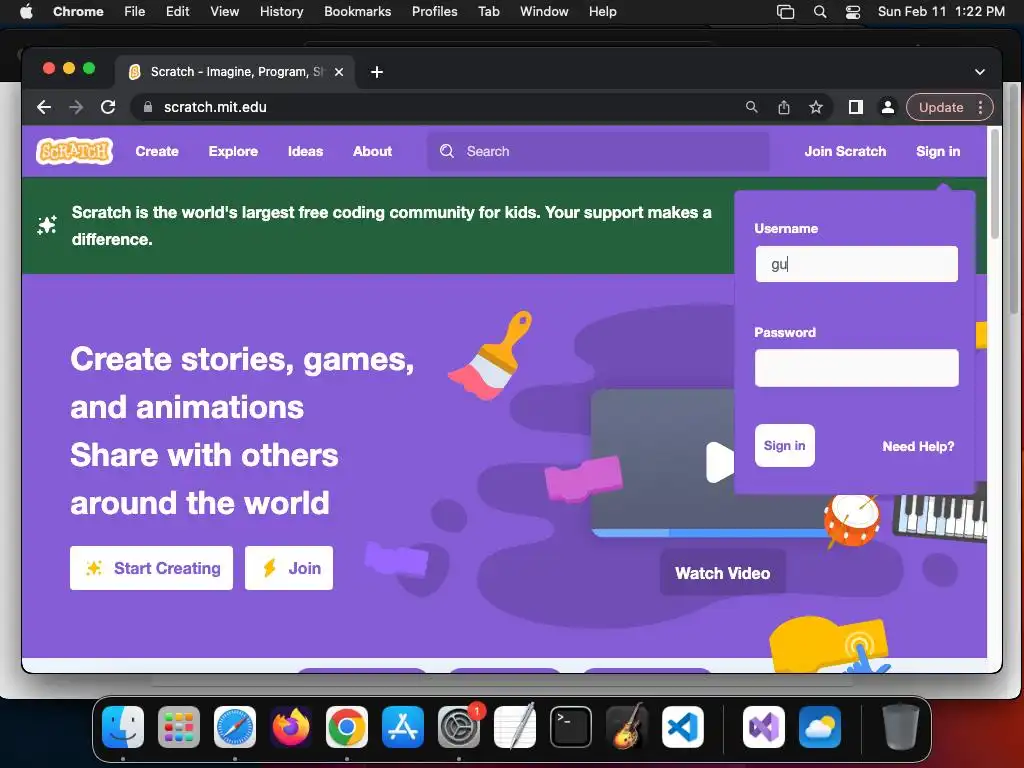Open Finder from the Dock

tap(123, 727)
